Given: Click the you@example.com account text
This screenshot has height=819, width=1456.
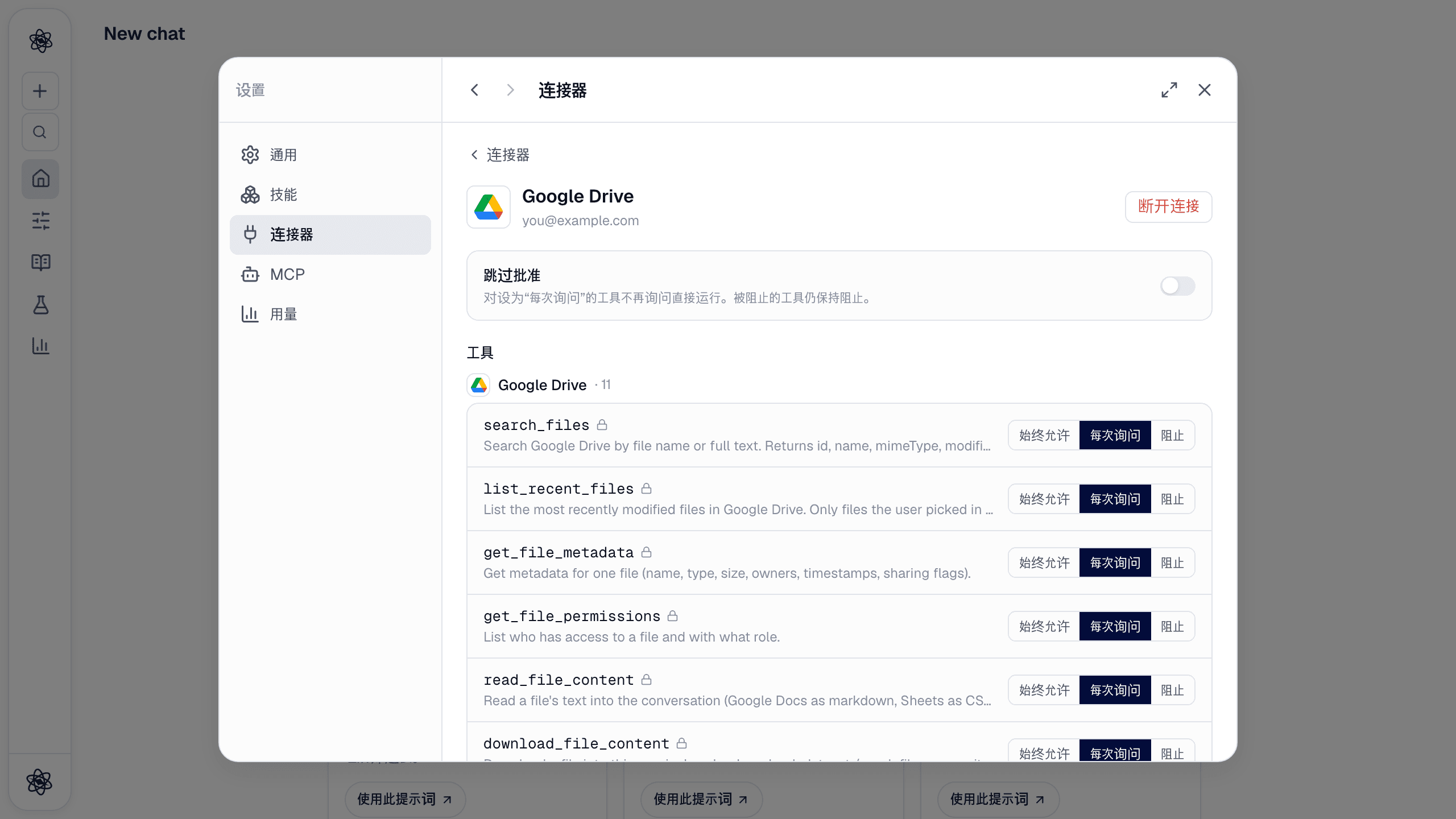Looking at the screenshot, I should pyautogui.click(x=580, y=221).
